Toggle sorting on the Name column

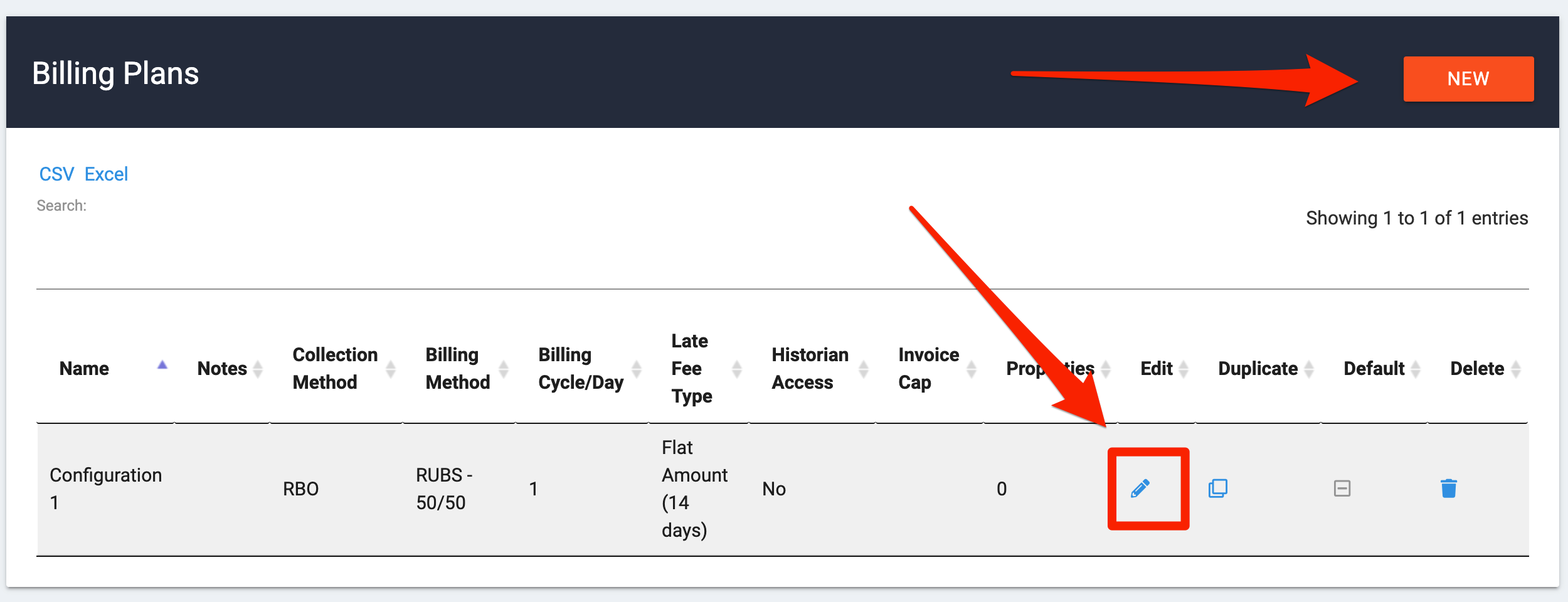163,367
